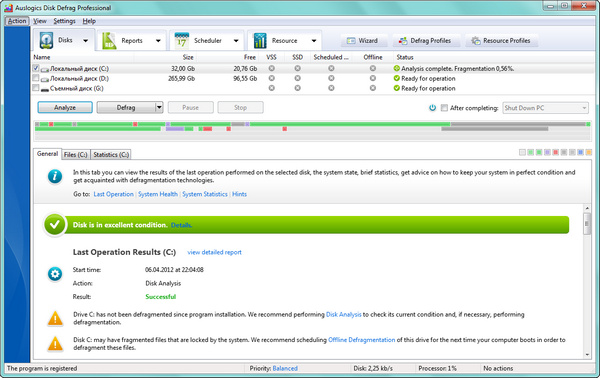Follow the System Health link
Image resolution: width=600 pixels, height=378 pixels.
(158, 194)
